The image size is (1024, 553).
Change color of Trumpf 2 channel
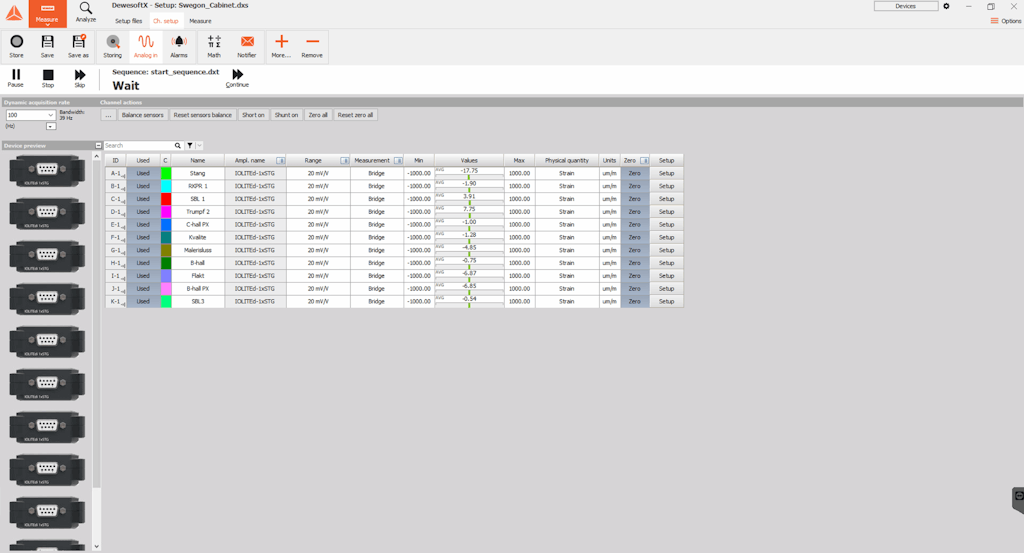(166, 212)
